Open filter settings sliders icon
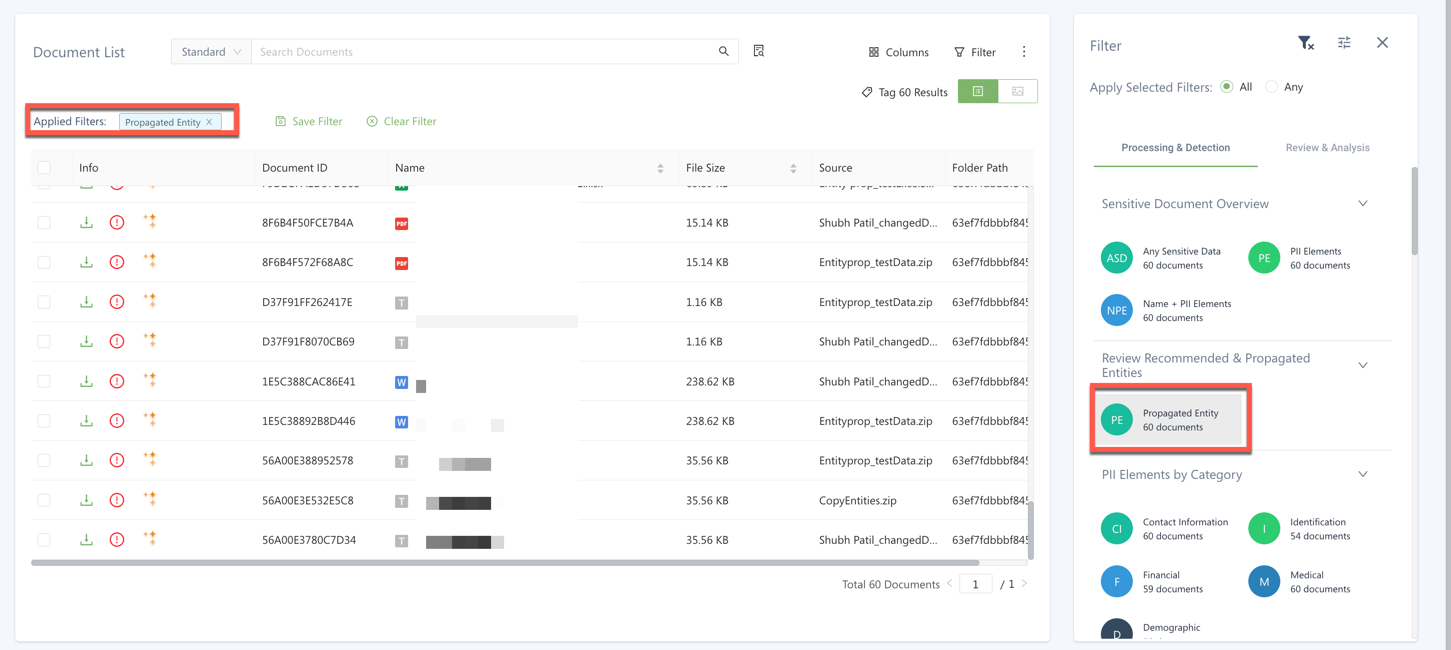Image resolution: width=1451 pixels, height=650 pixels. point(1344,43)
